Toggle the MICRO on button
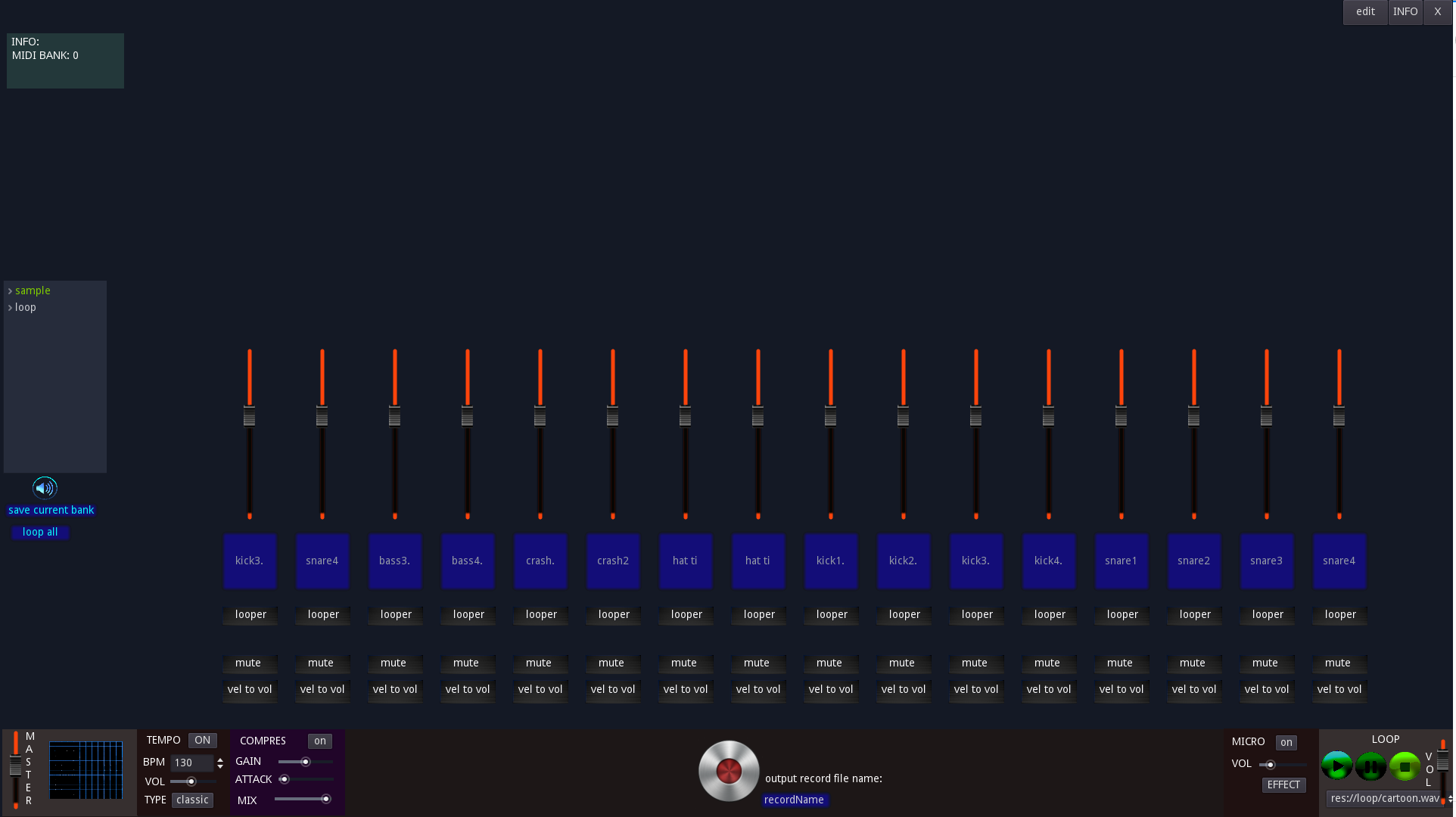Image resolution: width=1456 pixels, height=817 pixels. (1286, 743)
